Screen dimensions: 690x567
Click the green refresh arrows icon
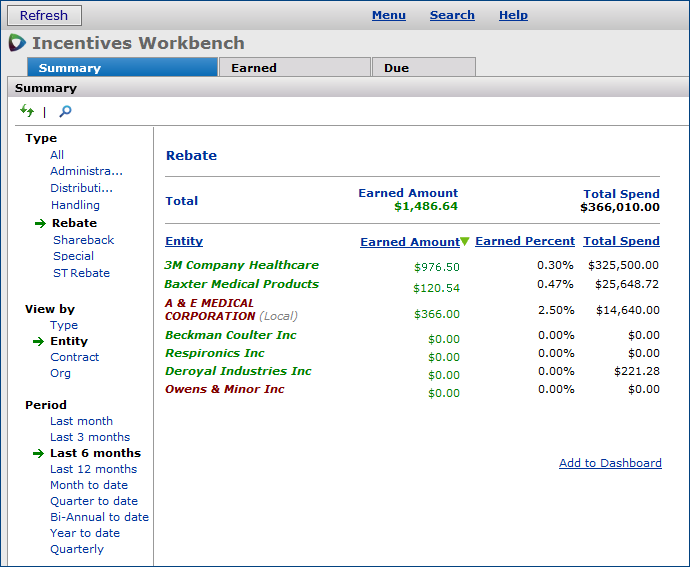pyautogui.click(x=27, y=111)
